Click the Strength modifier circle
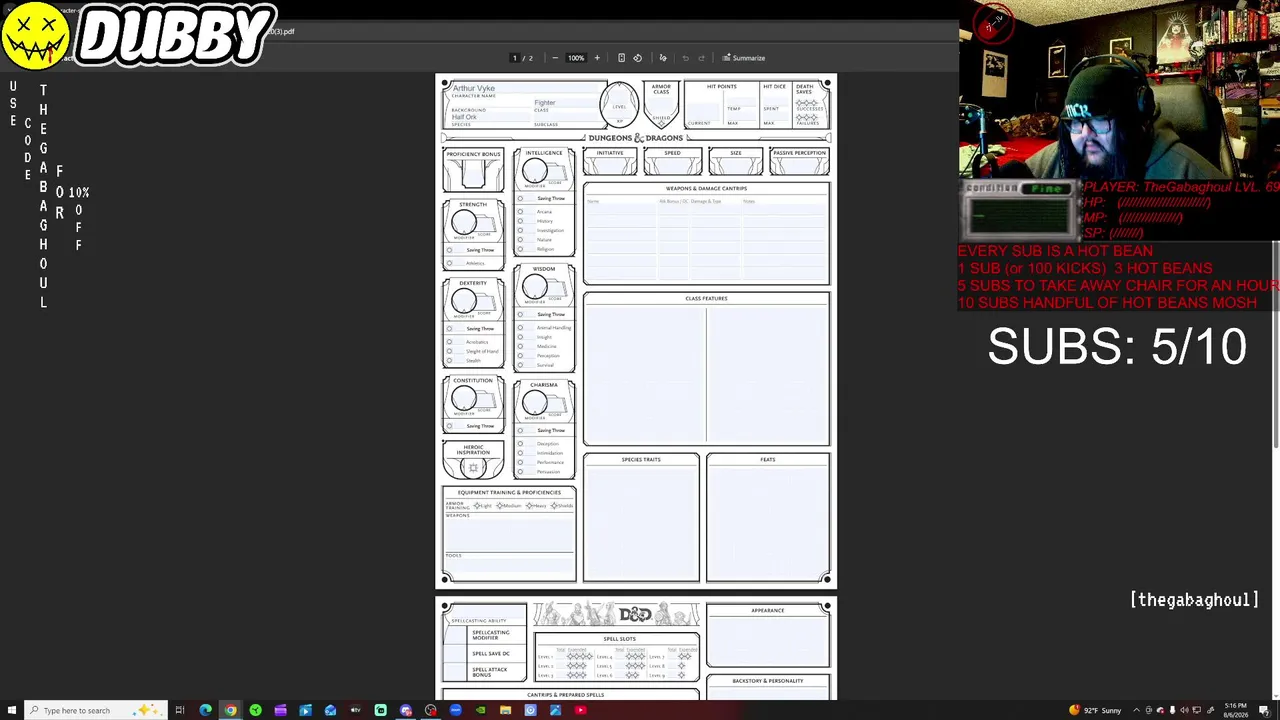Viewport: 1280px width, 720px height. [x=463, y=224]
